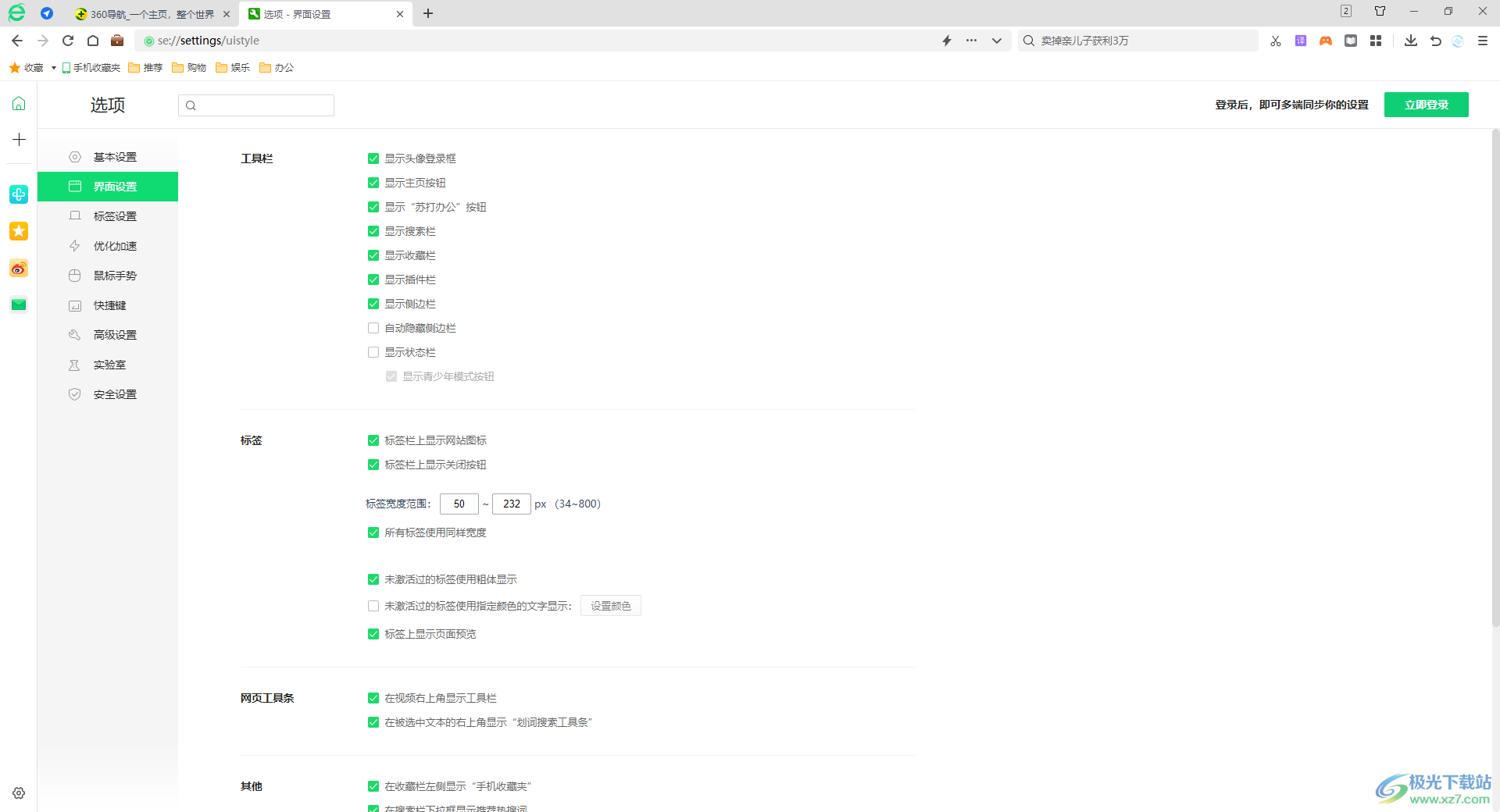The width and height of the screenshot is (1500, 812).
Task: Click the maximum tab width field 232
Action: [x=512, y=504]
